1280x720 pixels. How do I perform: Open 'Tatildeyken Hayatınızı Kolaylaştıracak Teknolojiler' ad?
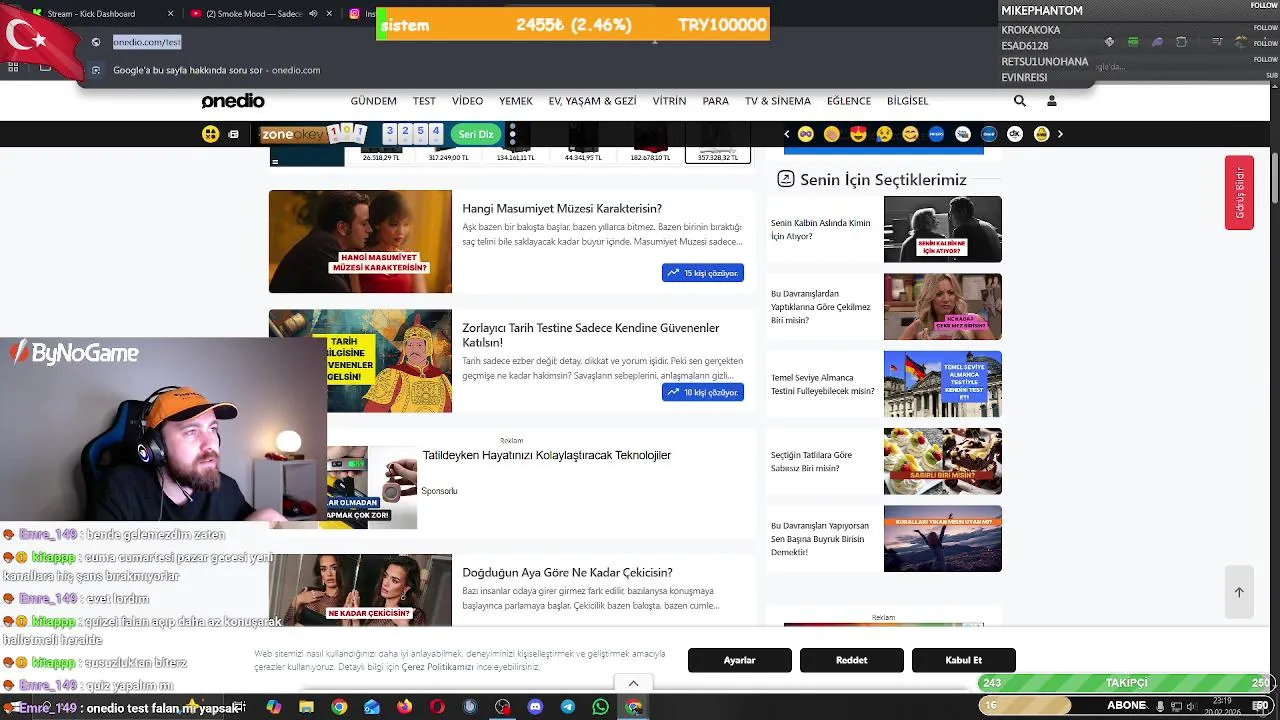[x=546, y=455]
